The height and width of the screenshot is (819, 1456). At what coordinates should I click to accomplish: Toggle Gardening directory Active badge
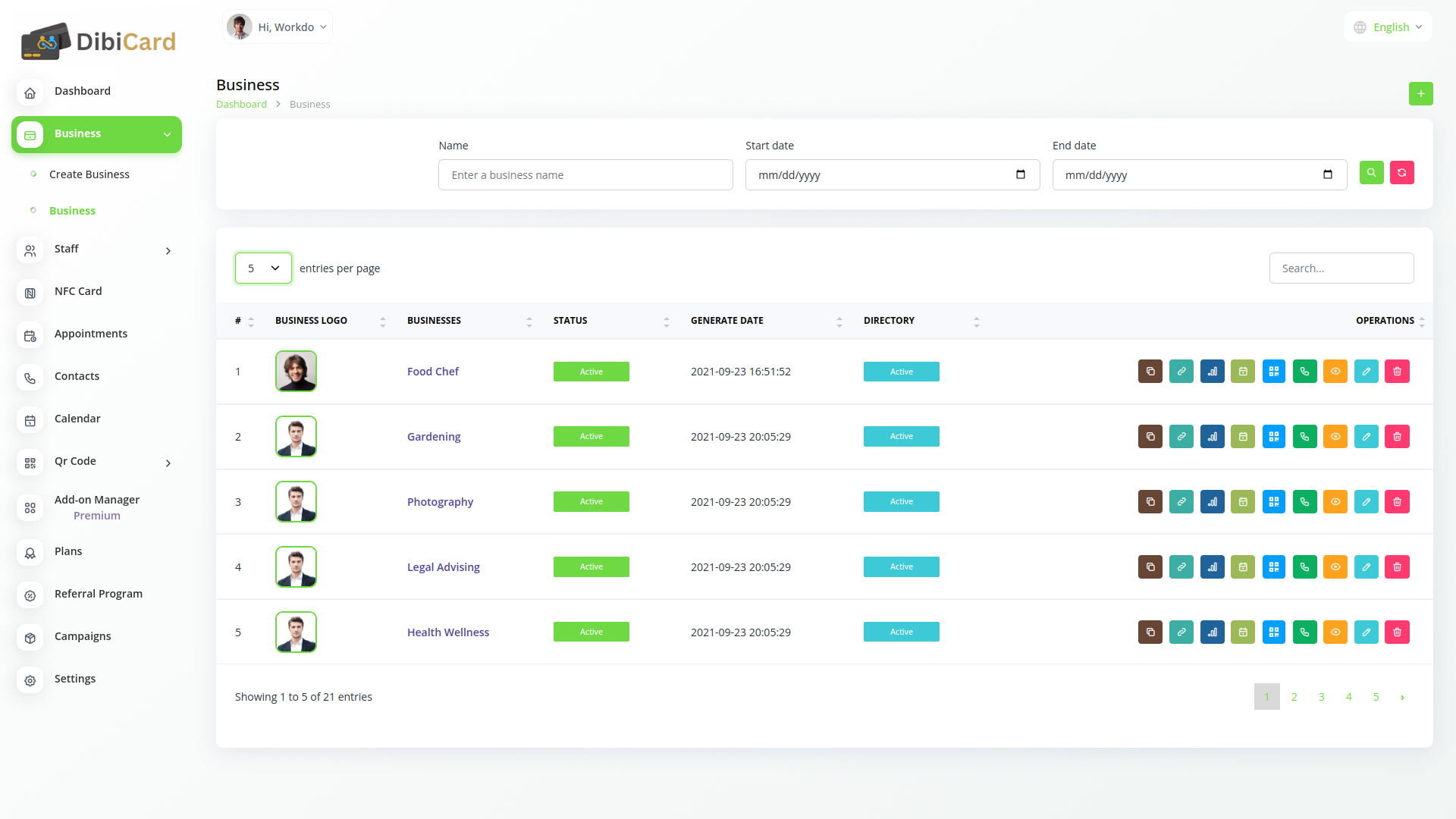click(x=901, y=437)
